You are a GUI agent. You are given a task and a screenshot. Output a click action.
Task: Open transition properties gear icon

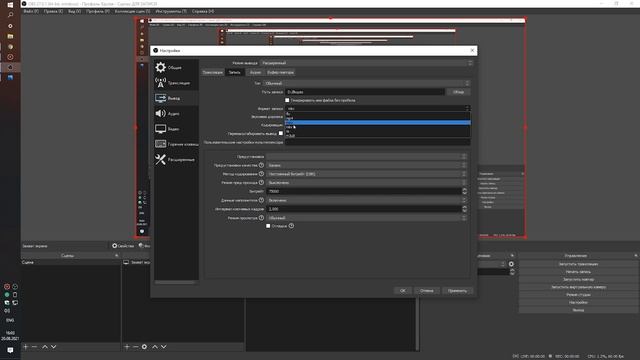tap(511, 264)
